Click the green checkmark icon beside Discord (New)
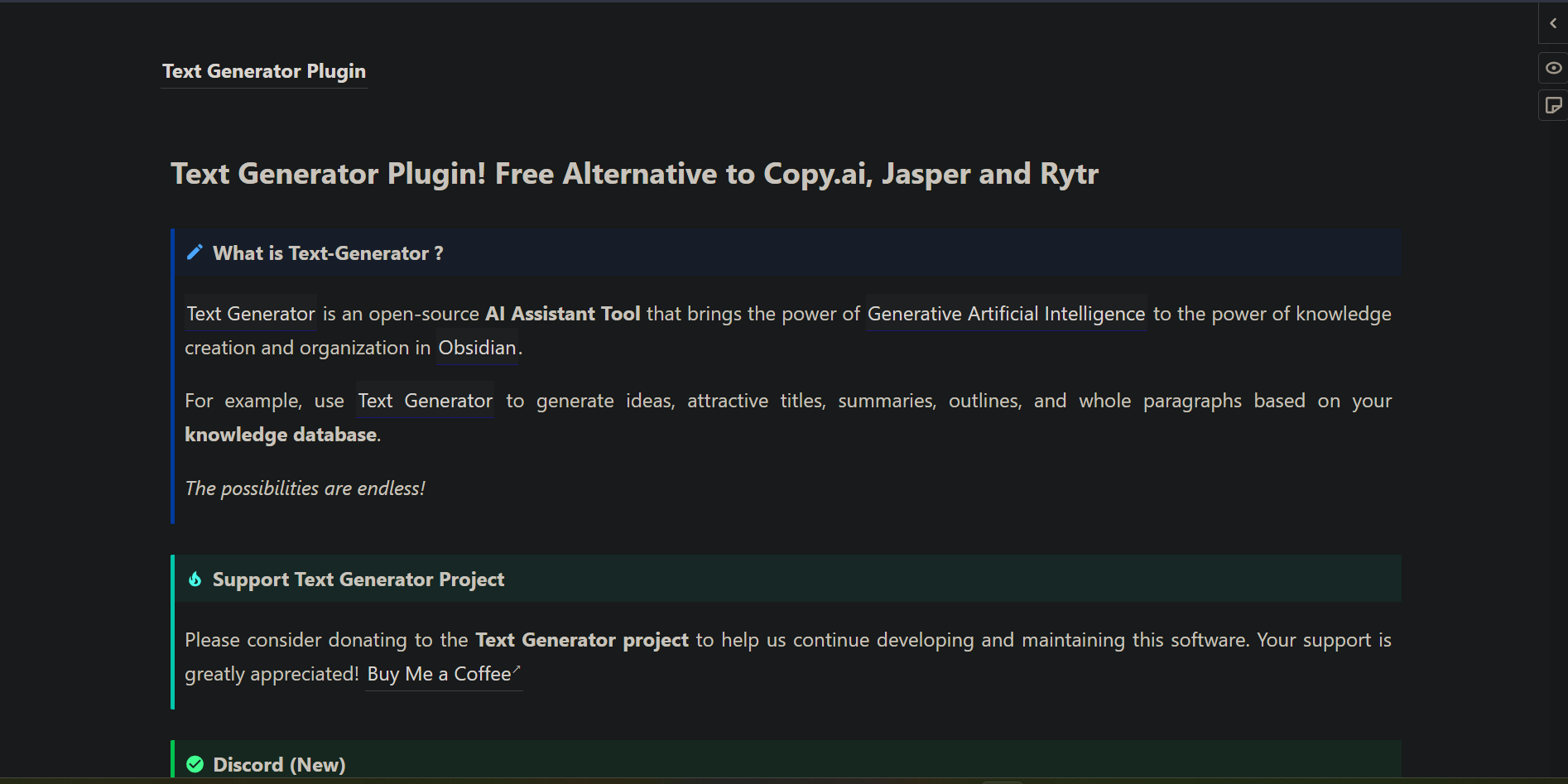 pos(195,764)
